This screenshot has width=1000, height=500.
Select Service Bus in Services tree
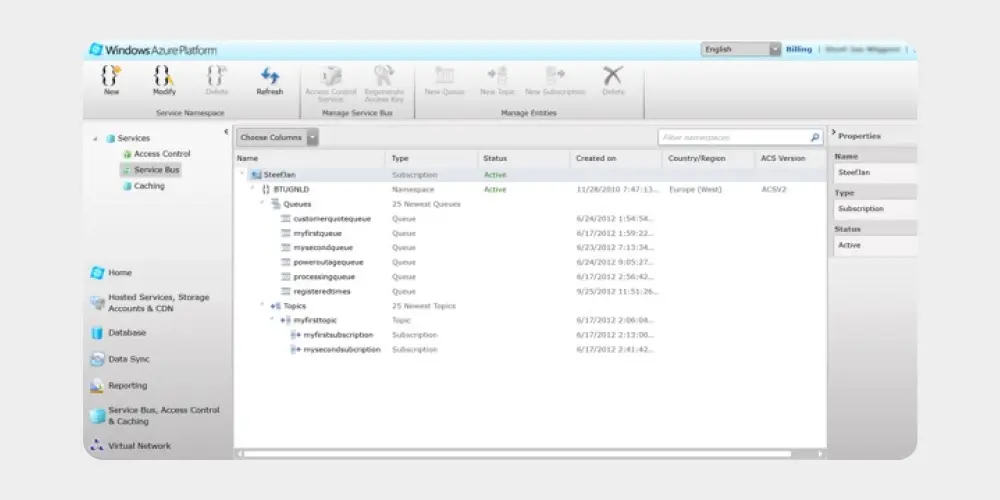coord(151,170)
